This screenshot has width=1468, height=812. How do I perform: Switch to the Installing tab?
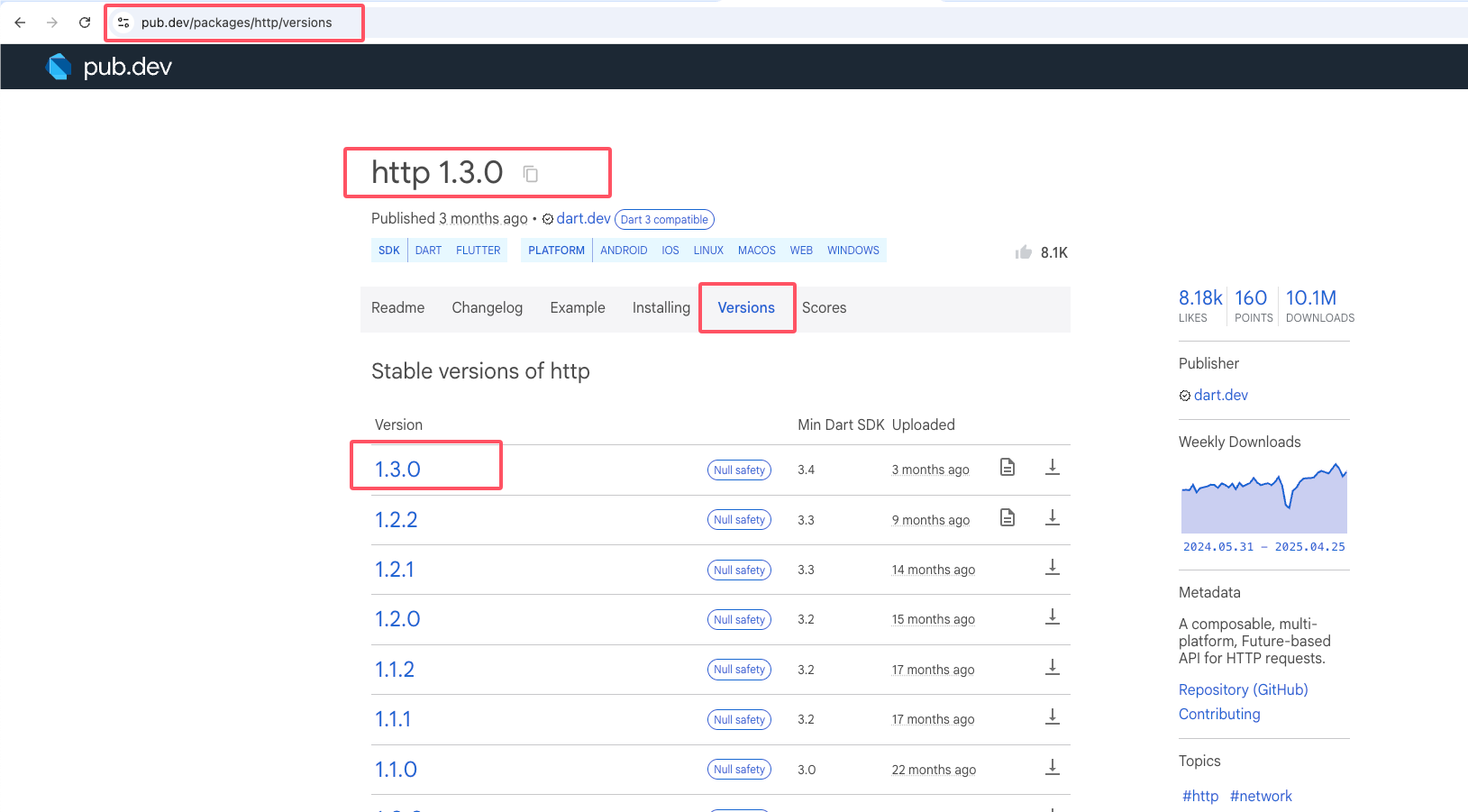661,307
